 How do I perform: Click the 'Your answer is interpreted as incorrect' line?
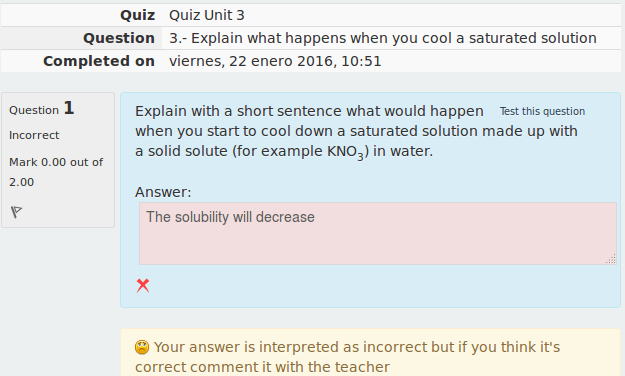pyautogui.click(x=357, y=347)
